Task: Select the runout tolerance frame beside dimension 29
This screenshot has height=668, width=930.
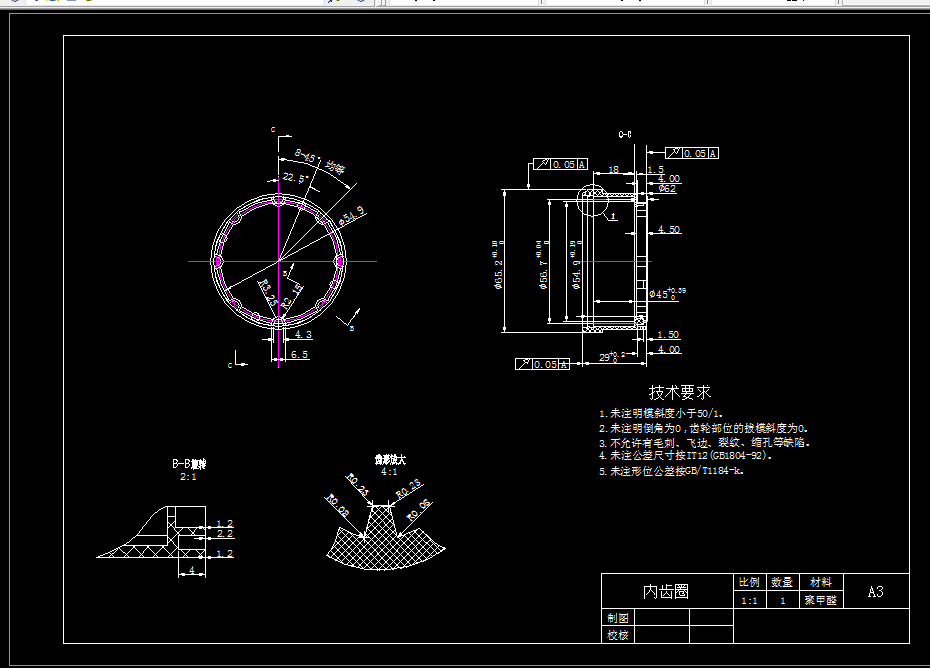Action: 542,364
